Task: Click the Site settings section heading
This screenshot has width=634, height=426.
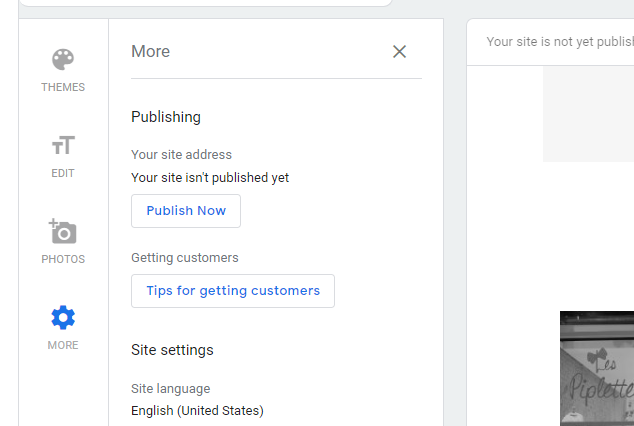Action: [172, 350]
